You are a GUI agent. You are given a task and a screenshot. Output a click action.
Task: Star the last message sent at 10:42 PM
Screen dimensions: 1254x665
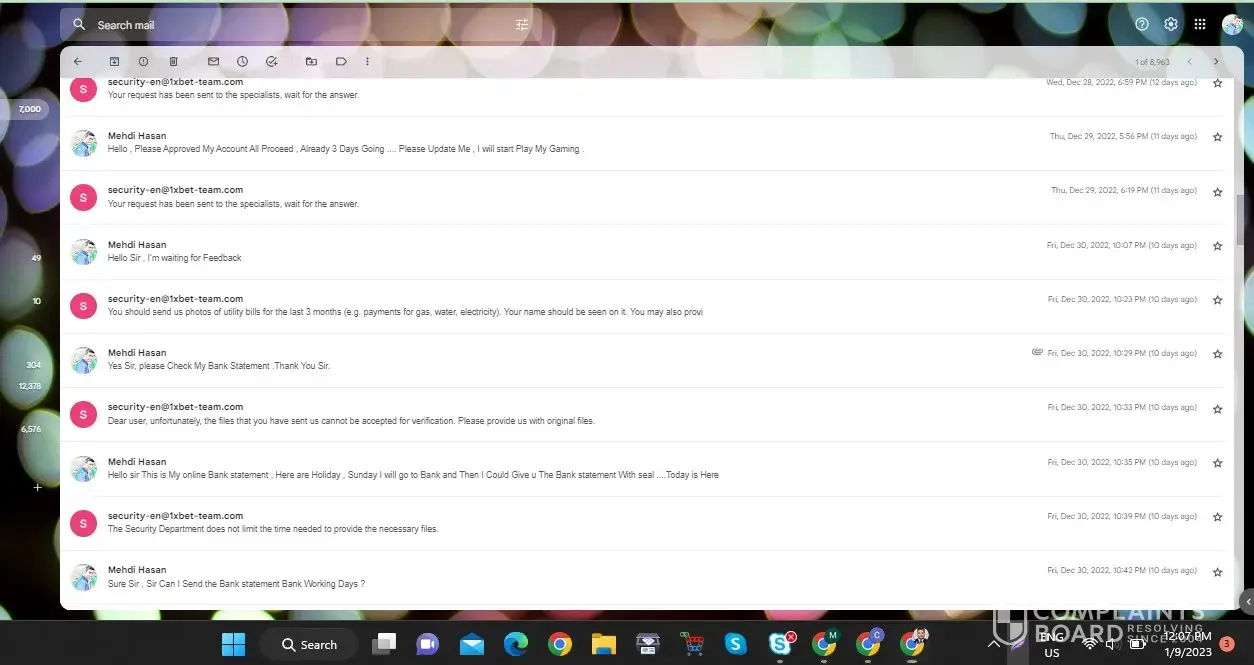(x=1217, y=572)
